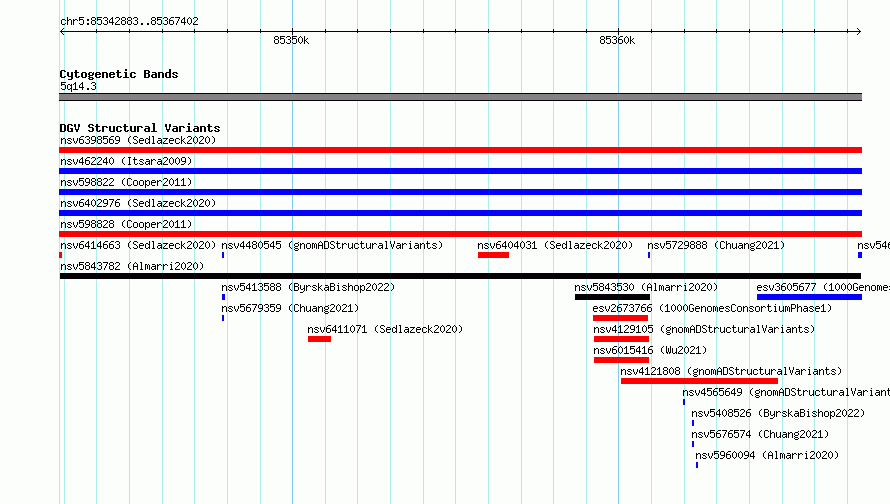This screenshot has width=890, height=504.
Task: Select the small blue marker under nsv4480545
Action: 223,255
